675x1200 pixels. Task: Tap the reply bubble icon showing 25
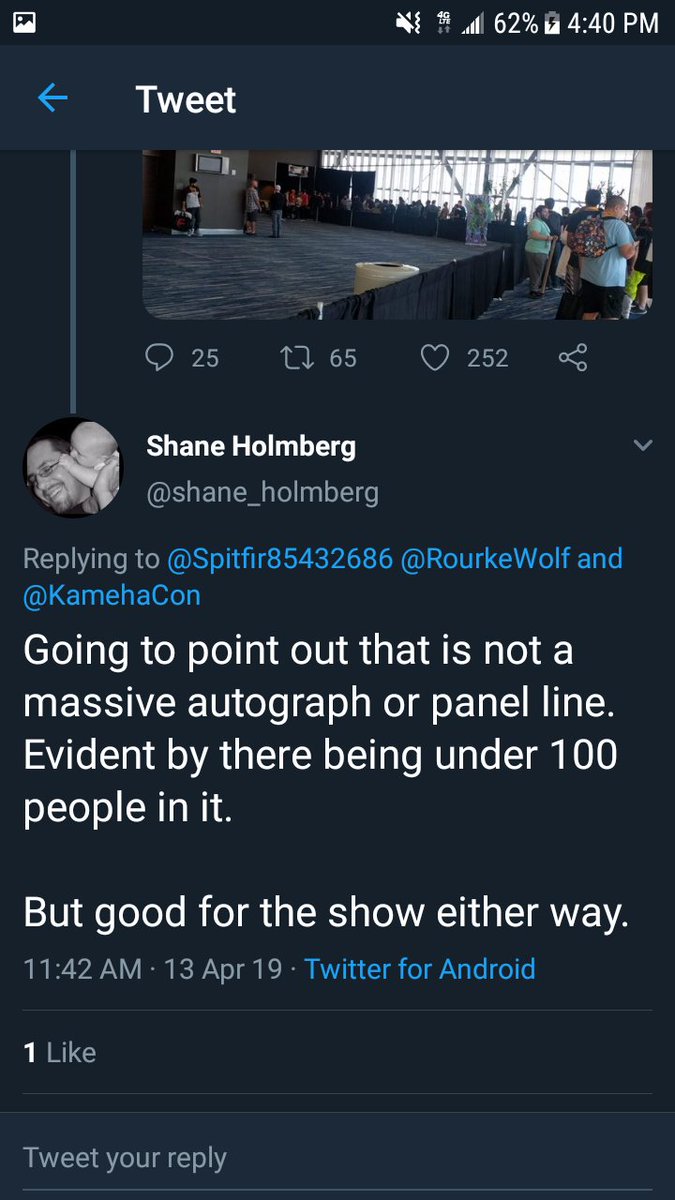(x=160, y=357)
